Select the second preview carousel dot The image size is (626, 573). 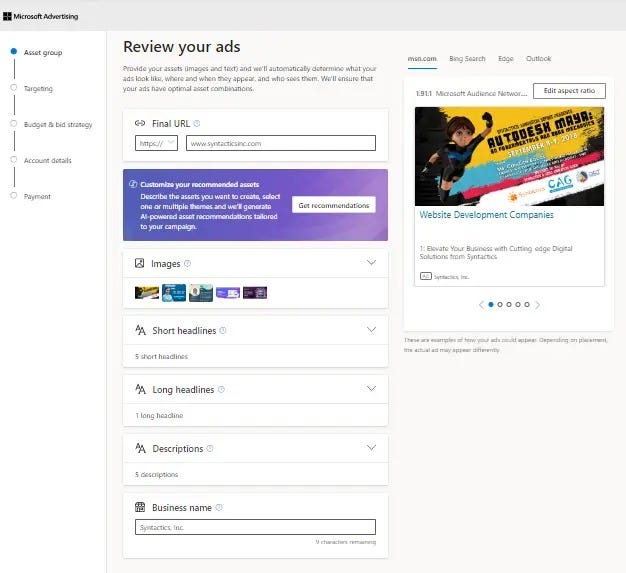[500, 304]
